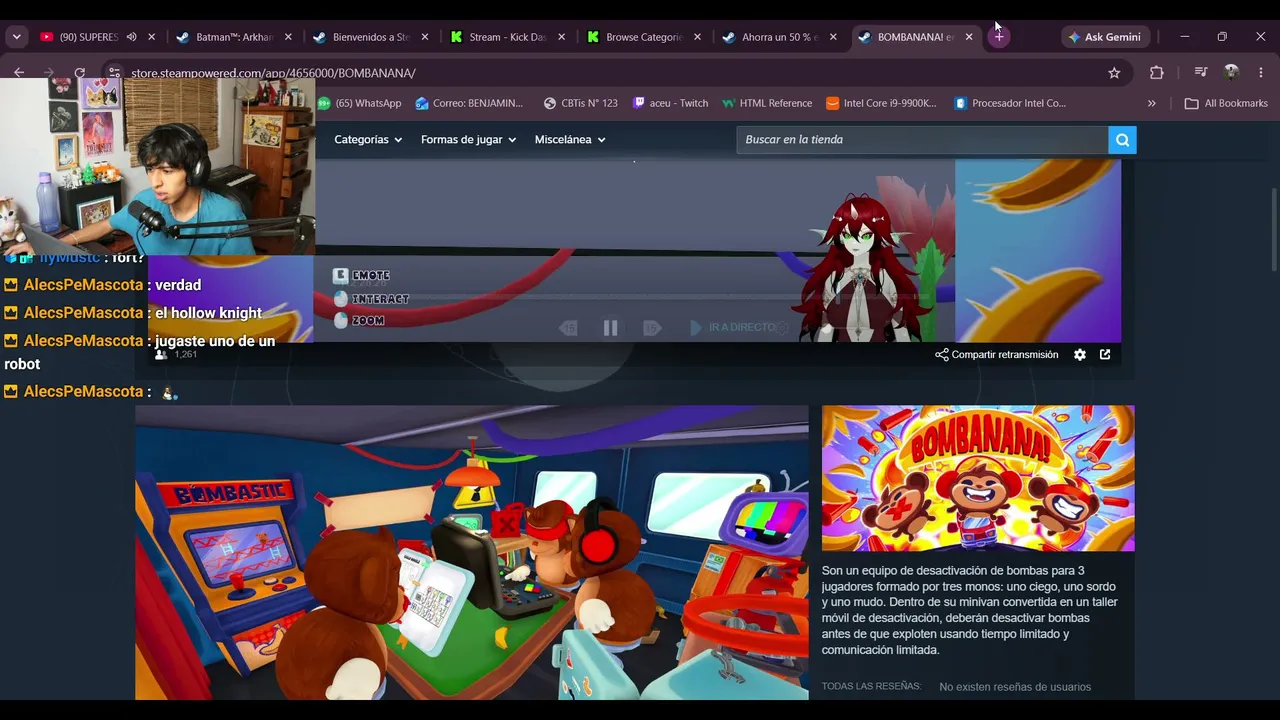Screen dimensions: 1280x720
Task: Go back with the browser back arrow
Action: pos(19,73)
